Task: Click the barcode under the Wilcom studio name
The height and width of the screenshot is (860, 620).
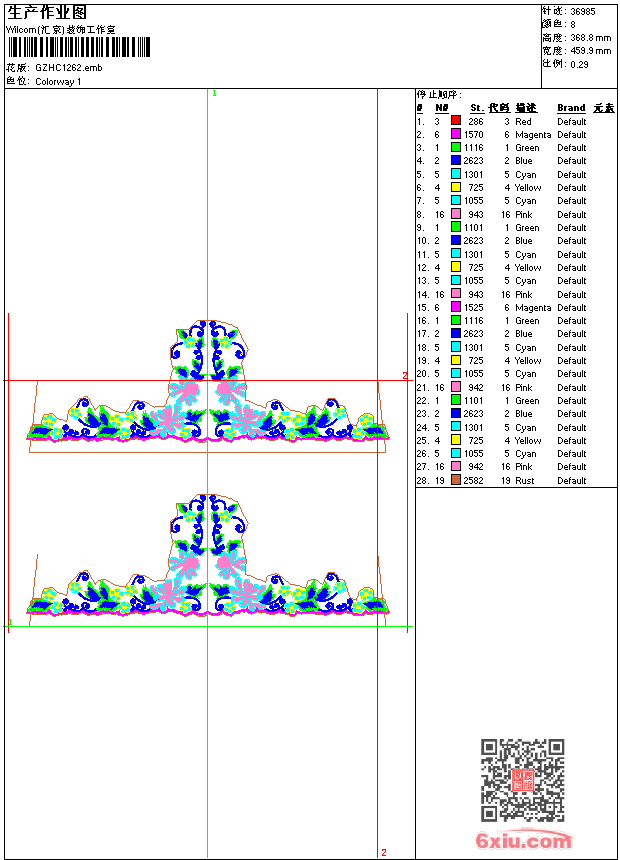Action: coord(79,48)
